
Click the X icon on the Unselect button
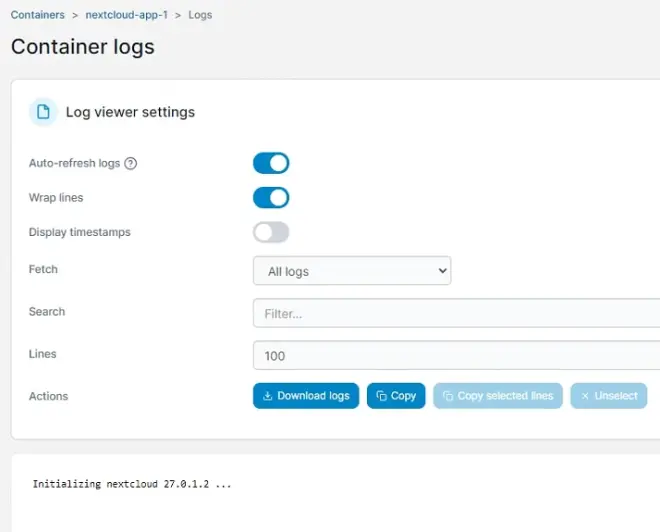585,396
